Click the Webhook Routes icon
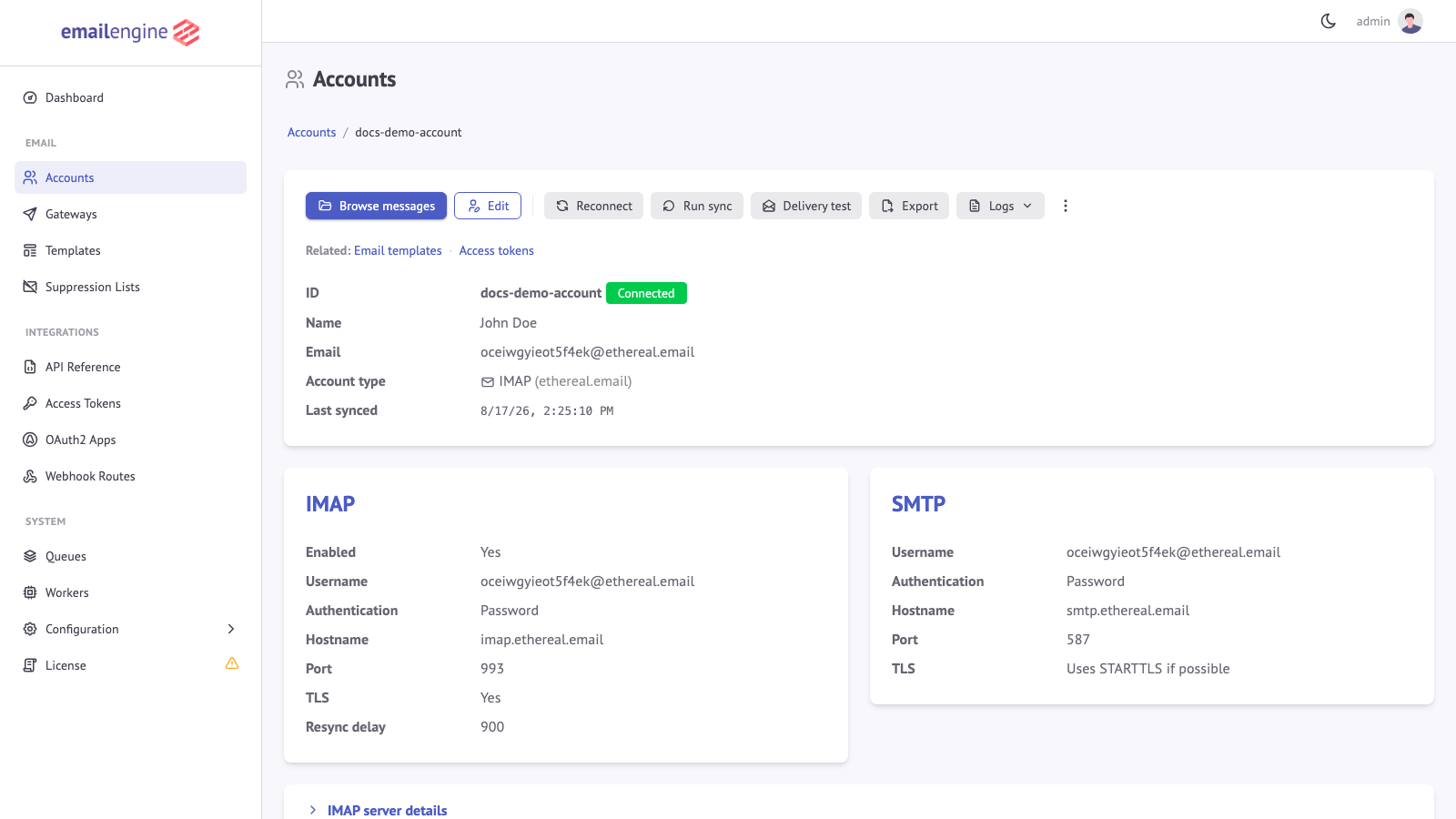 pyautogui.click(x=30, y=476)
